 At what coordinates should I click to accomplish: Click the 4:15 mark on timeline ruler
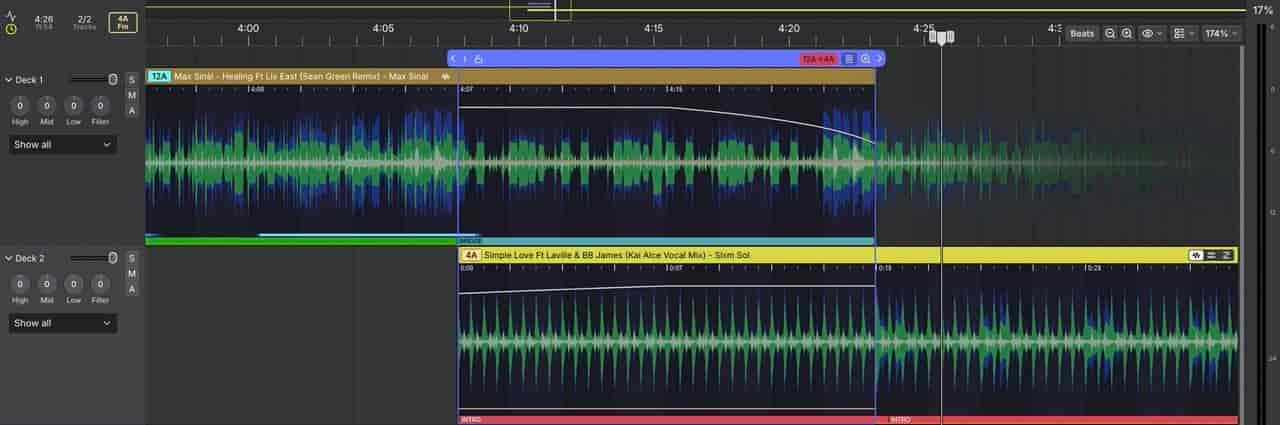(x=653, y=29)
